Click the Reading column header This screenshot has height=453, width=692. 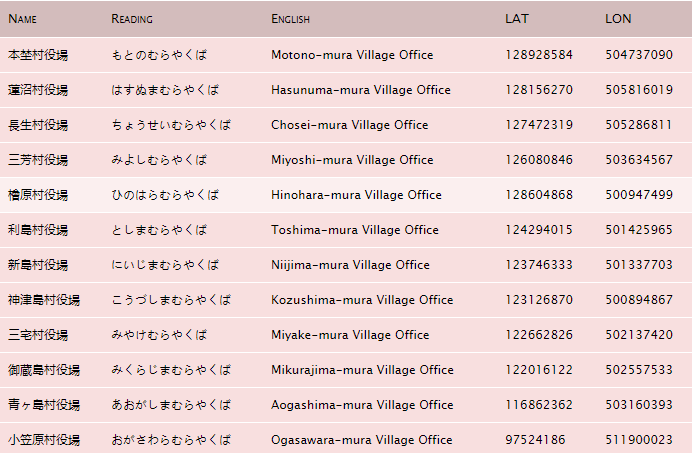click(x=132, y=19)
